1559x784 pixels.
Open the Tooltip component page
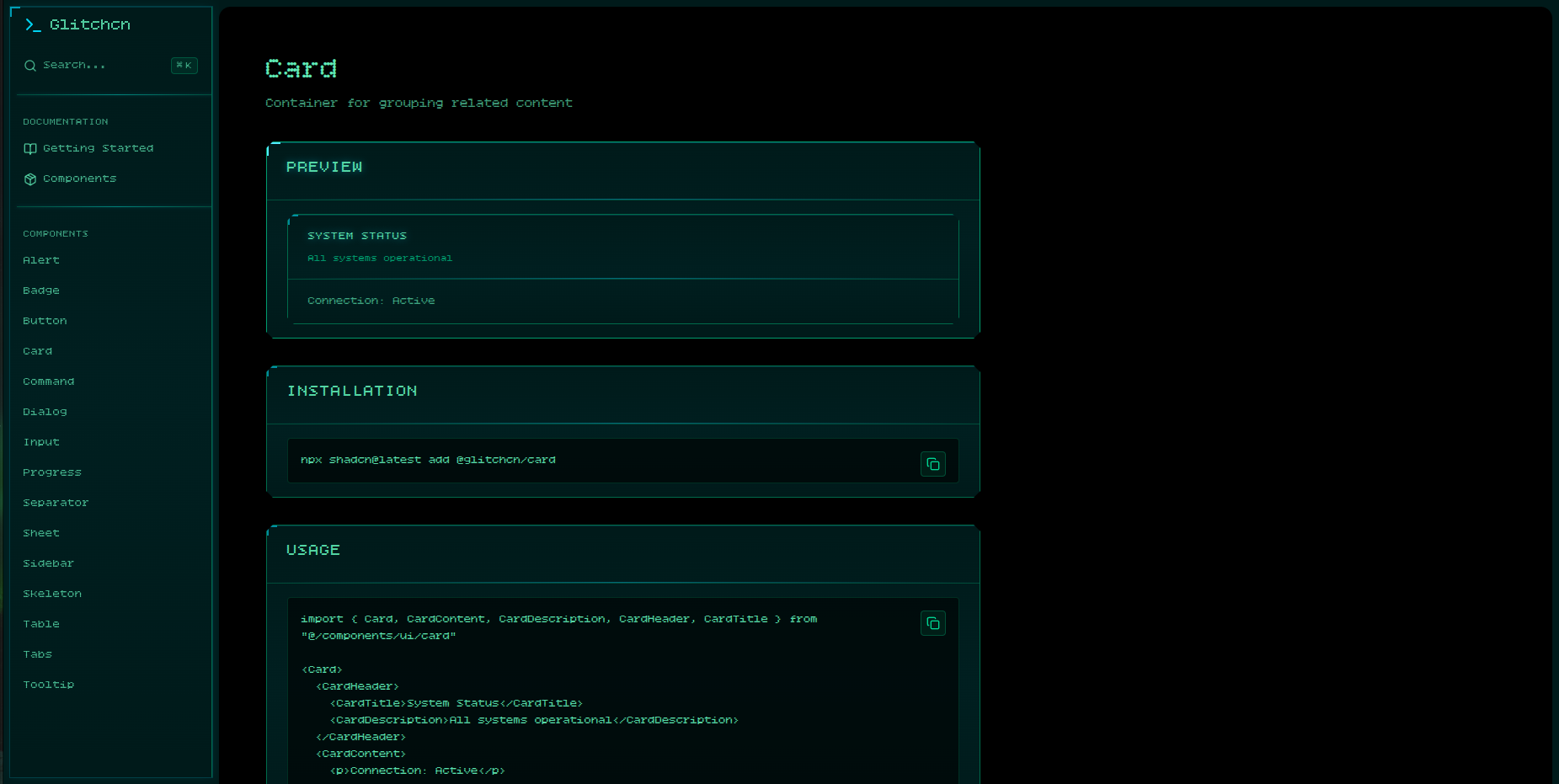pyautogui.click(x=48, y=685)
